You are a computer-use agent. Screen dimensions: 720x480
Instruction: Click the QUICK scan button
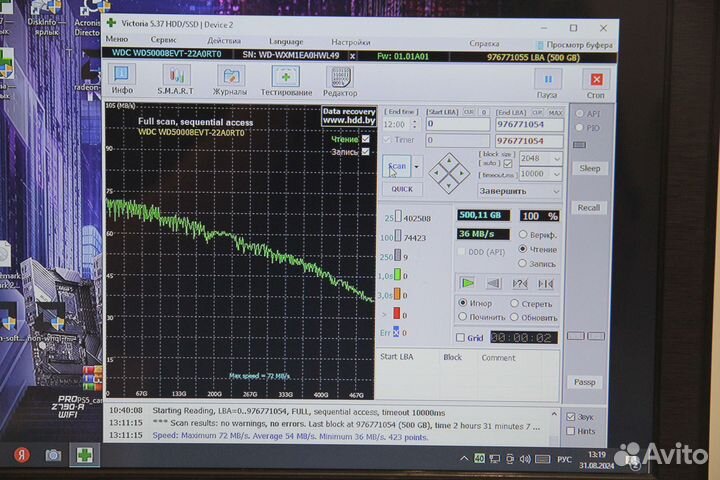pos(402,189)
